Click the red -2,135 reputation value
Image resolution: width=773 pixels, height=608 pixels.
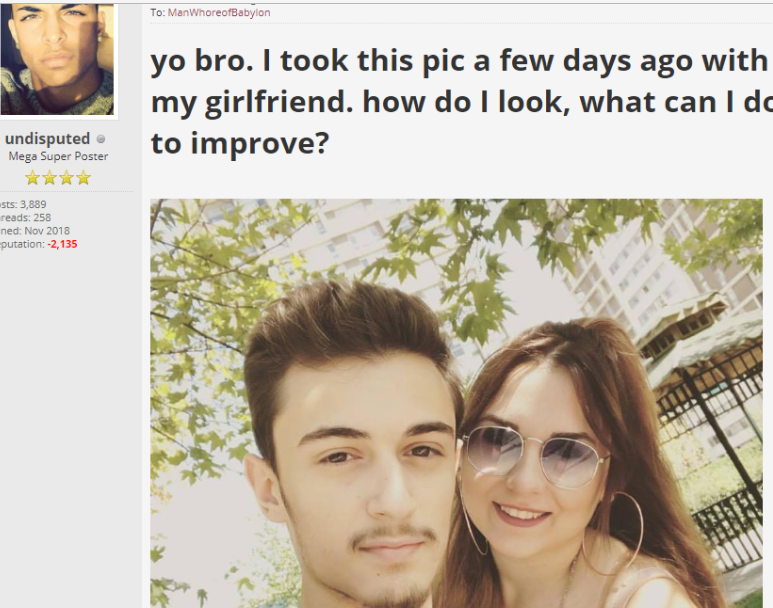click(x=62, y=244)
